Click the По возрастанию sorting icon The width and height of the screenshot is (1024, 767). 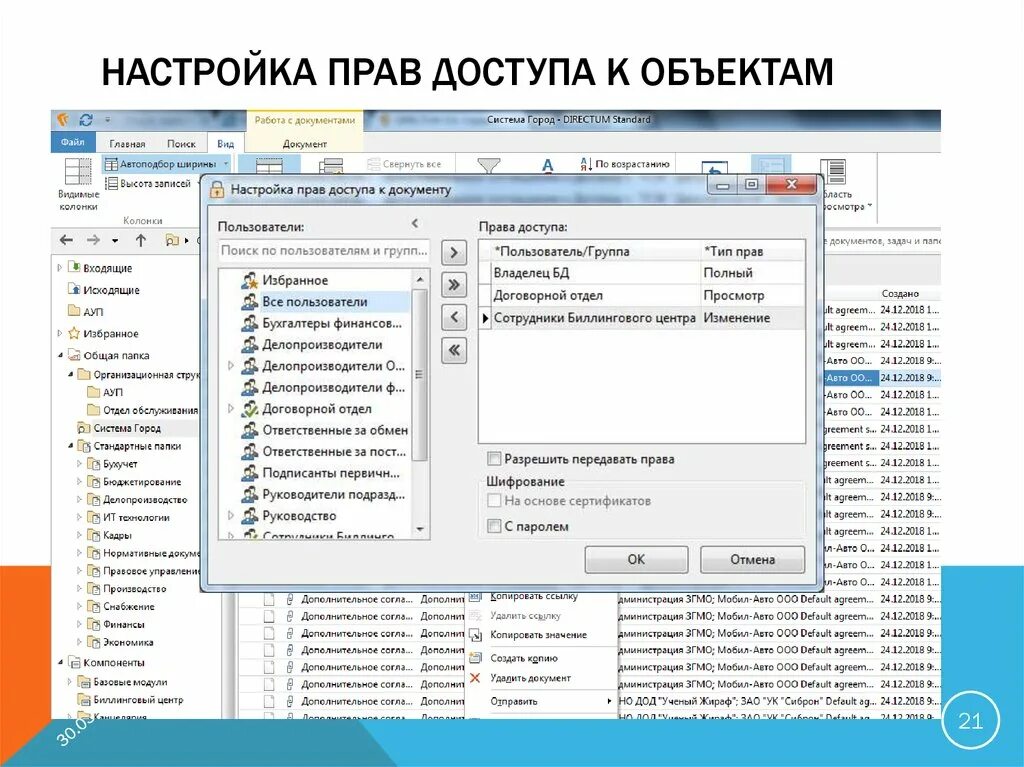click(588, 161)
